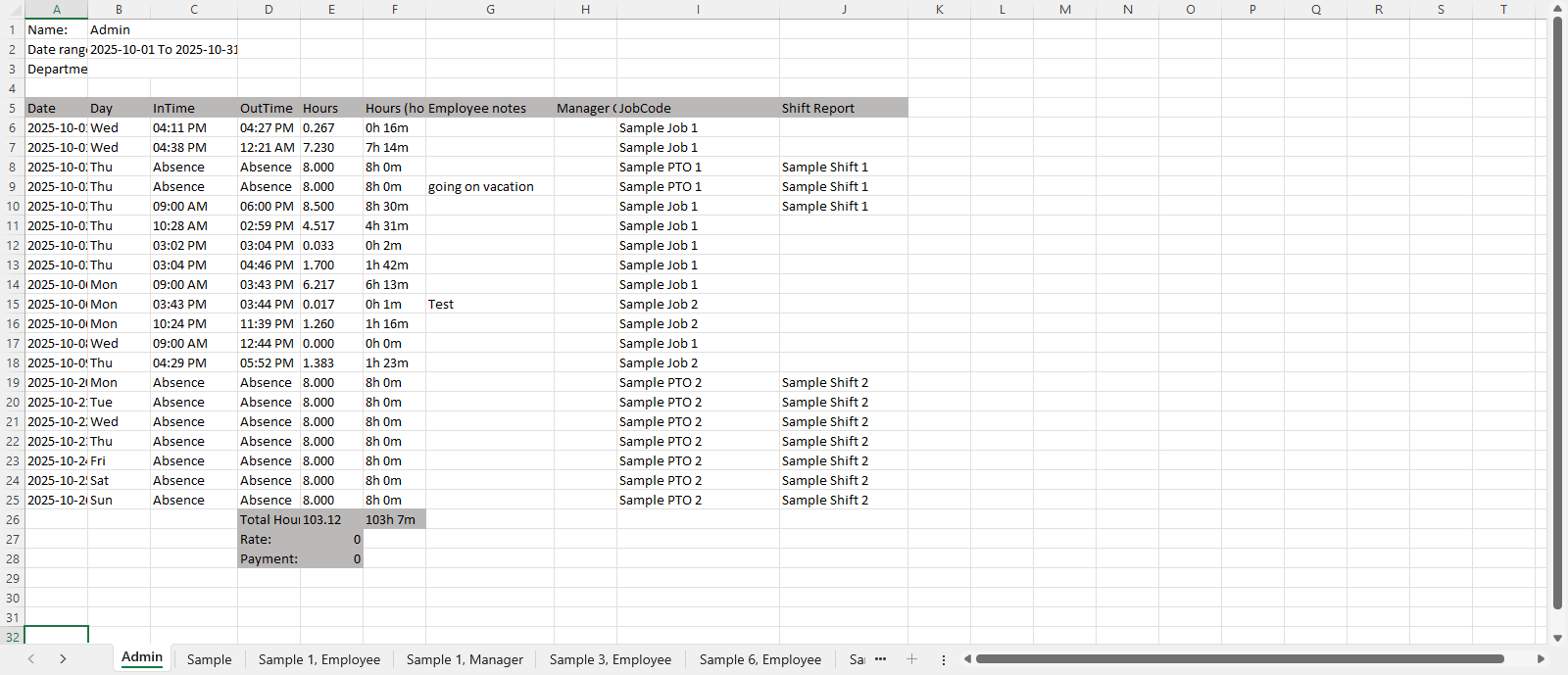Select row 5 header
Viewport: 1568px width, 675px height.
(12, 108)
